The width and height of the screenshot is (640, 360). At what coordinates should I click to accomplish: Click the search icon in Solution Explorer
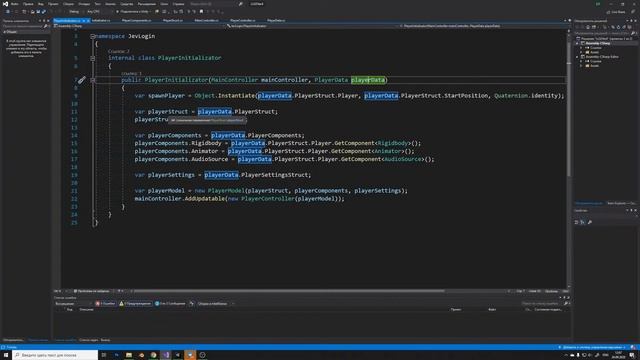(x=633, y=33)
